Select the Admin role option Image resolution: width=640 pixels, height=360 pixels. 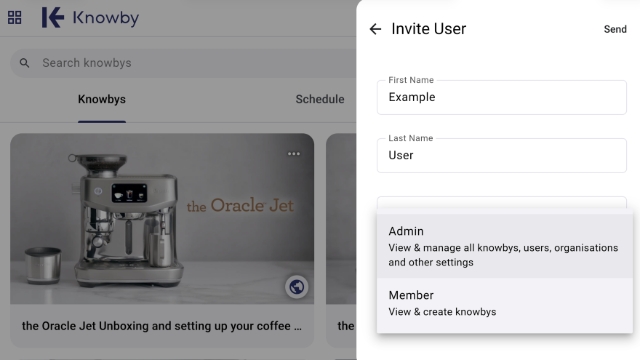[x=504, y=246]
